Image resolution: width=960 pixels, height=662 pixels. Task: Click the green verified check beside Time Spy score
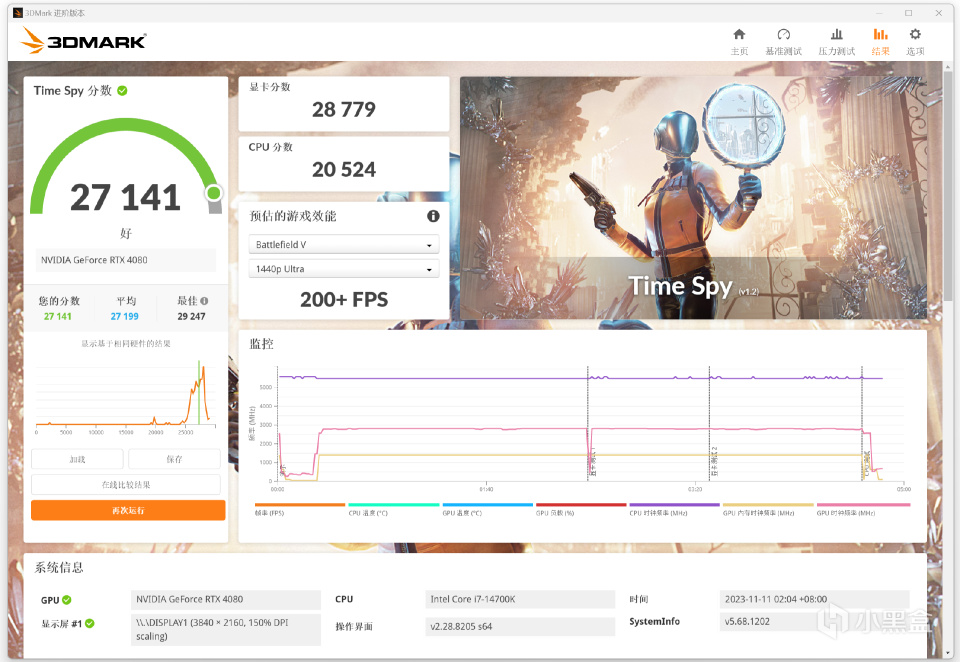tap(122, 91)
